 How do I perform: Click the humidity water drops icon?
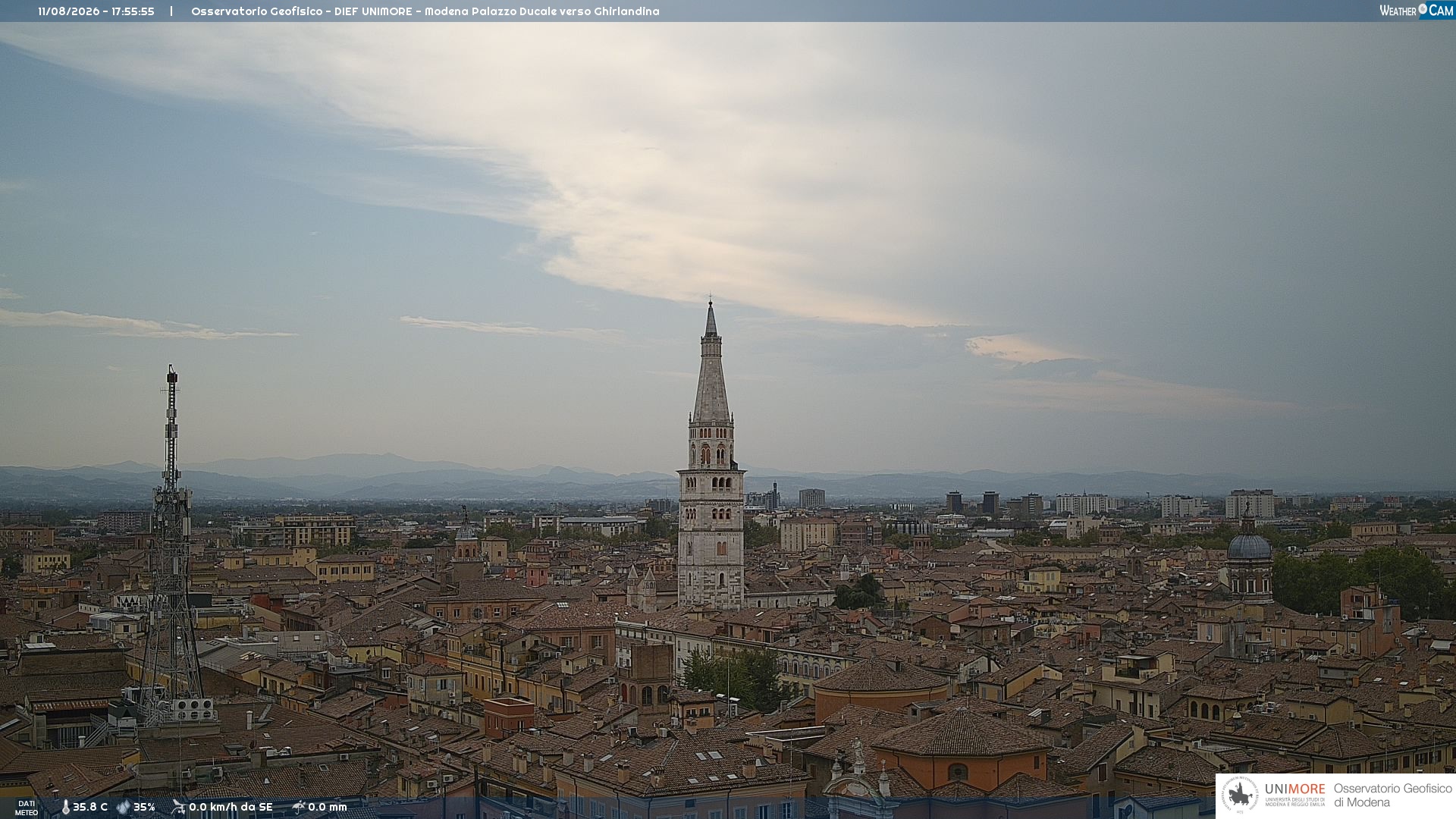pos(124,808)
